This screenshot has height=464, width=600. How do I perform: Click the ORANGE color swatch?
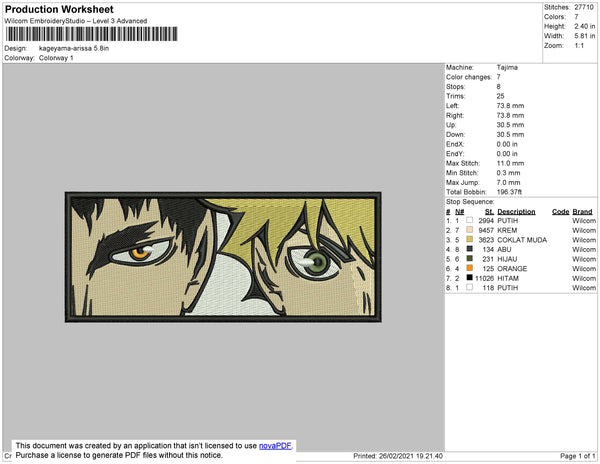tap(470, 268)
